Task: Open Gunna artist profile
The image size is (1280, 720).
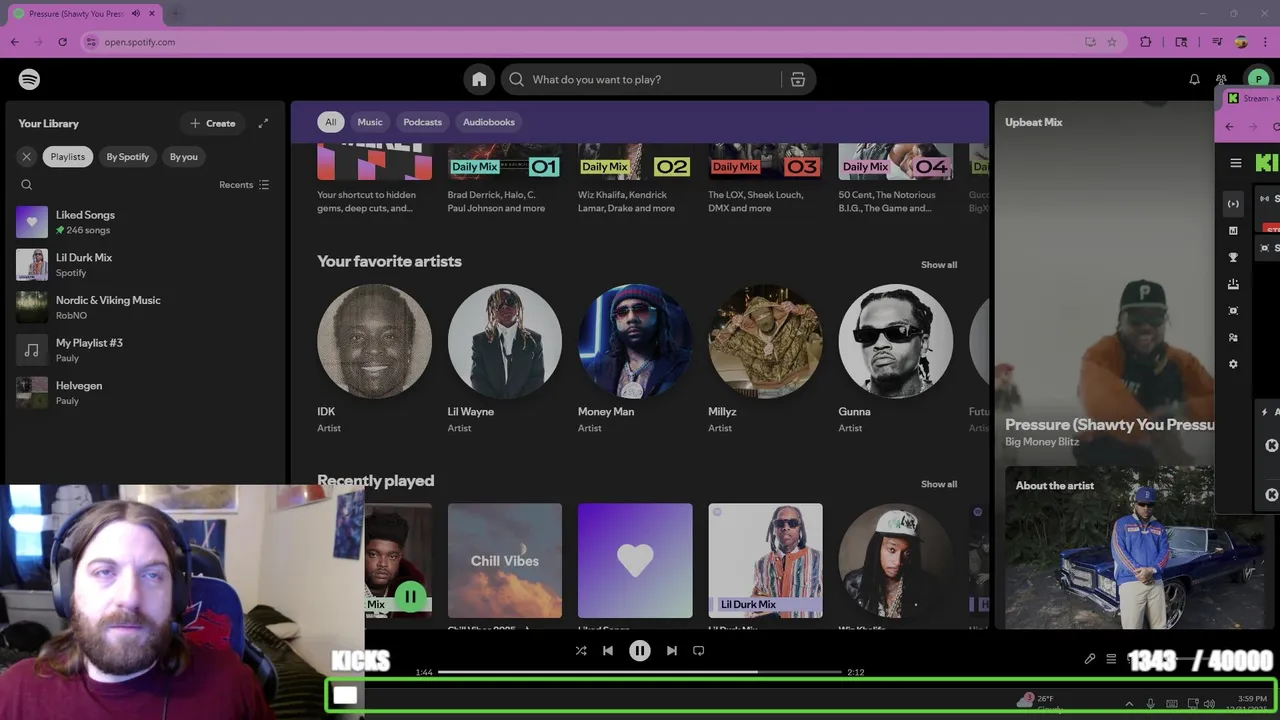Action: (x=895, y=359)
